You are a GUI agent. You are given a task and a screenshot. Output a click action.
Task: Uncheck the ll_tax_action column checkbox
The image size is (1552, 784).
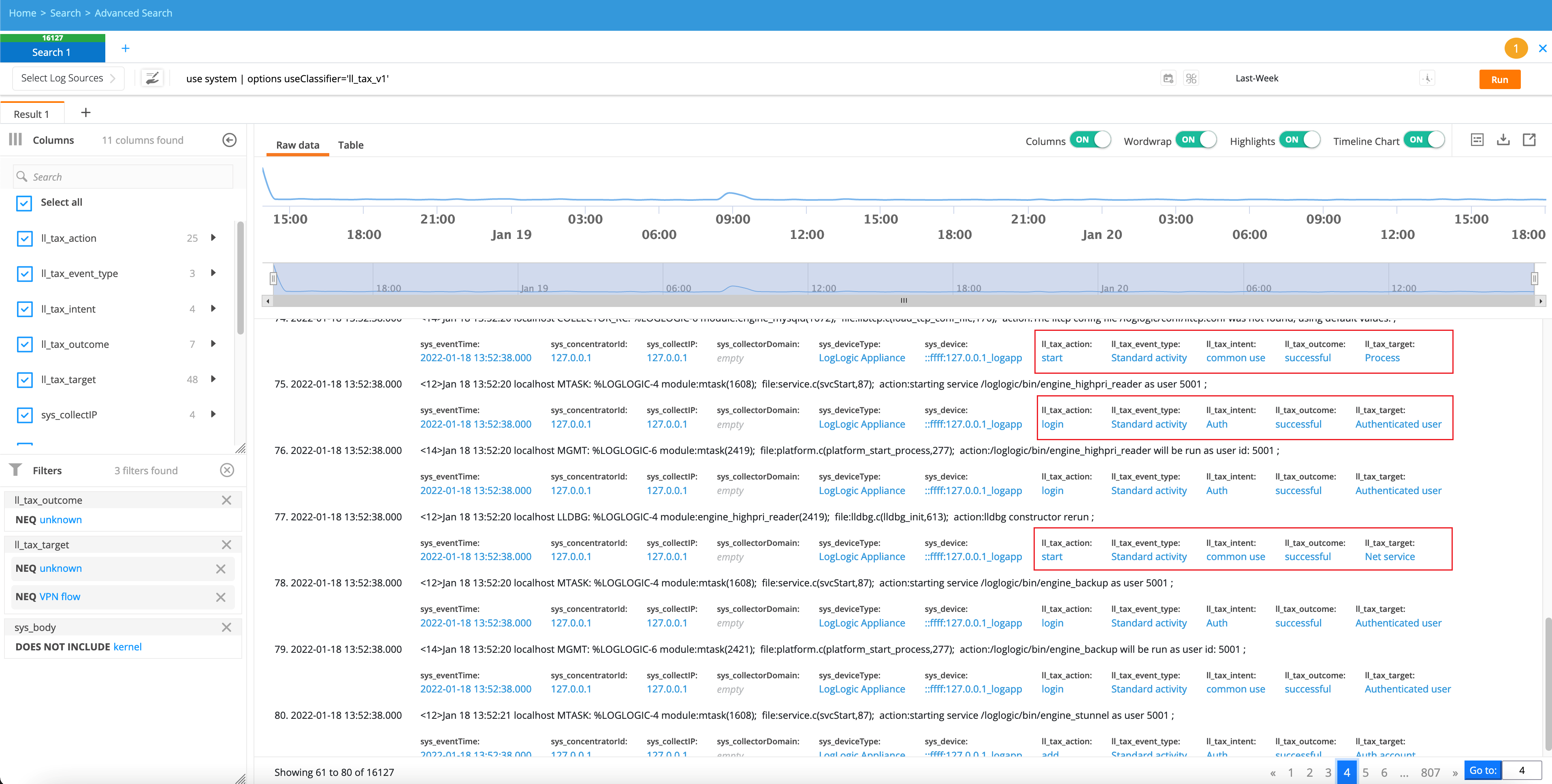pyautogui.click(x=25, y=238)
